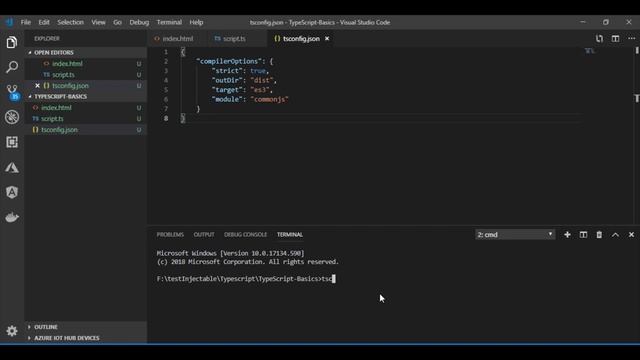Click the terminal command prompt line
This screenshot has height=360, width=640.
246,279
